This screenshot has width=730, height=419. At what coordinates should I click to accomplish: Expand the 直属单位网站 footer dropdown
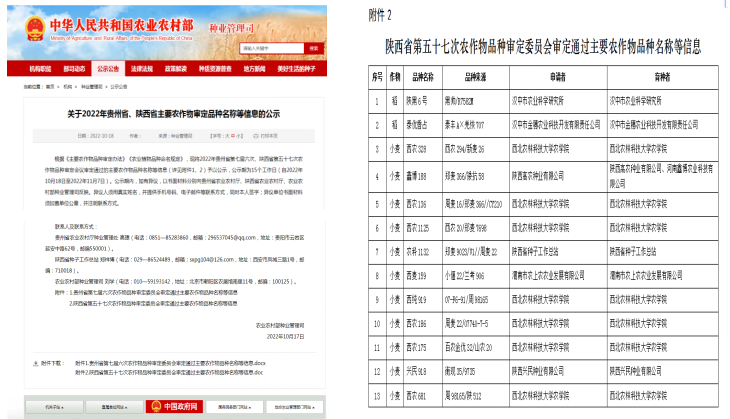click(114, 407)
